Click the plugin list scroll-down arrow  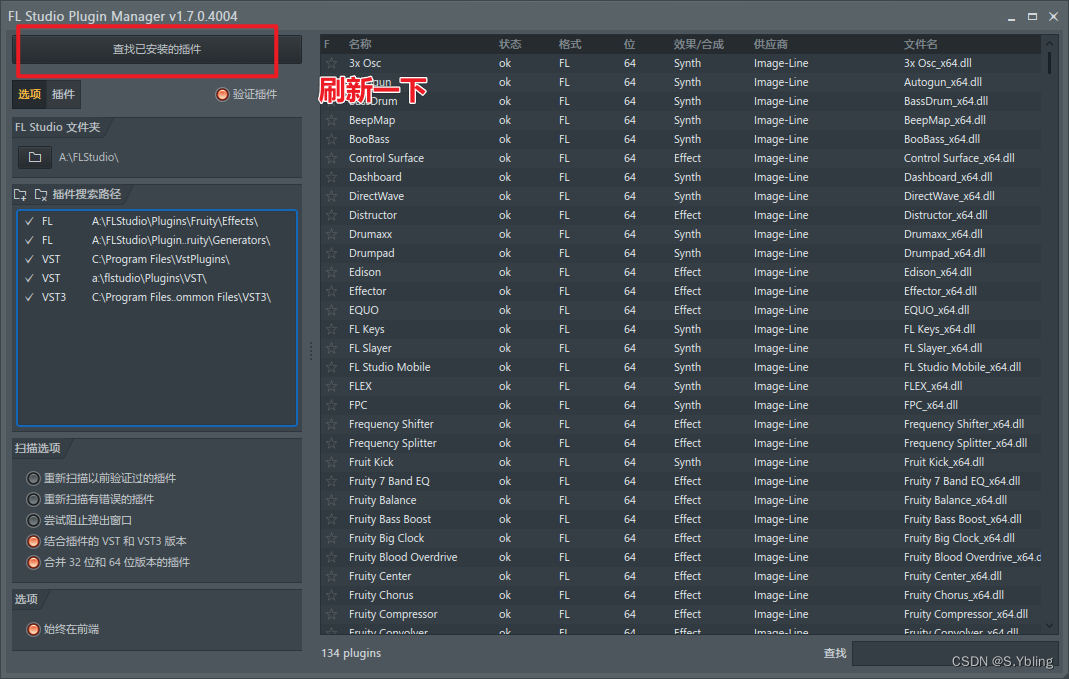[x=1049, y=625]
